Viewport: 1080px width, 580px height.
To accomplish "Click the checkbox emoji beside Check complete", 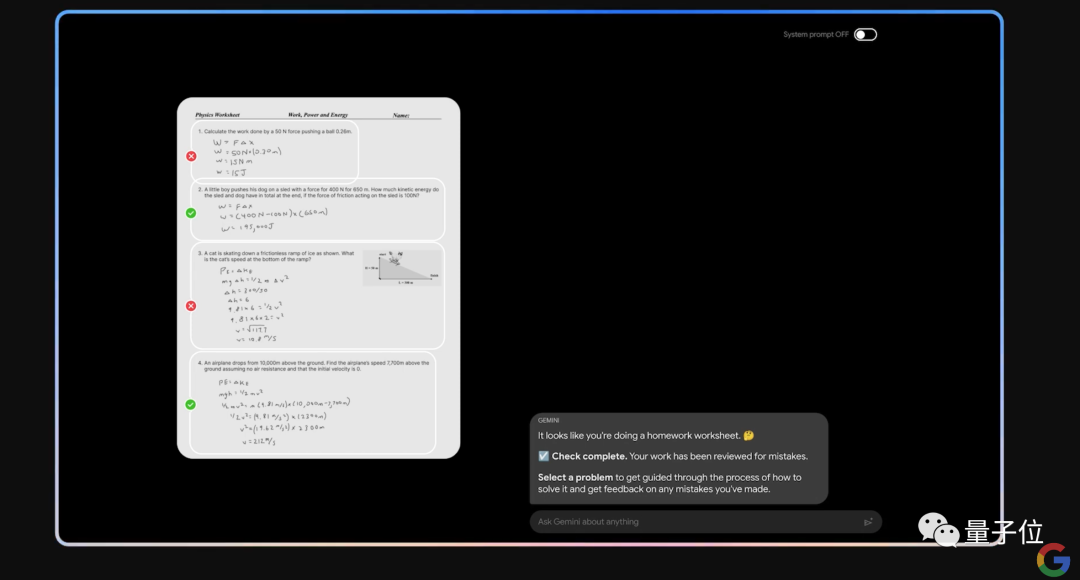I will pos(543,456).
